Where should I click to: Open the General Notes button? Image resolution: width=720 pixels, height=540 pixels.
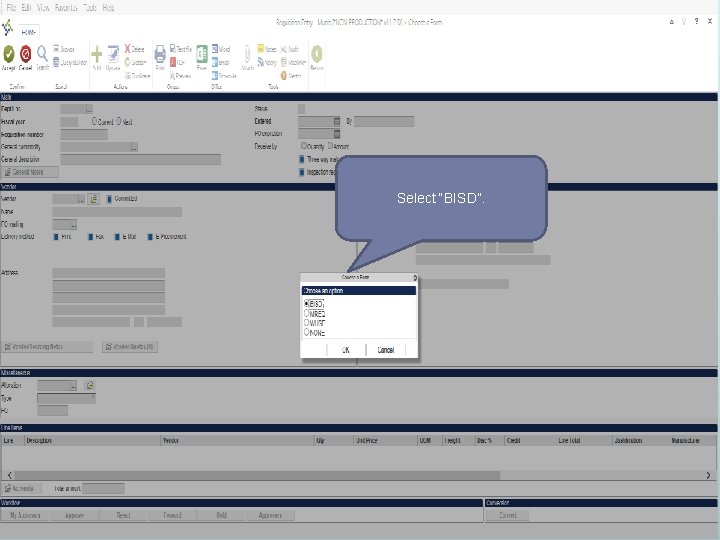(29, 172)
